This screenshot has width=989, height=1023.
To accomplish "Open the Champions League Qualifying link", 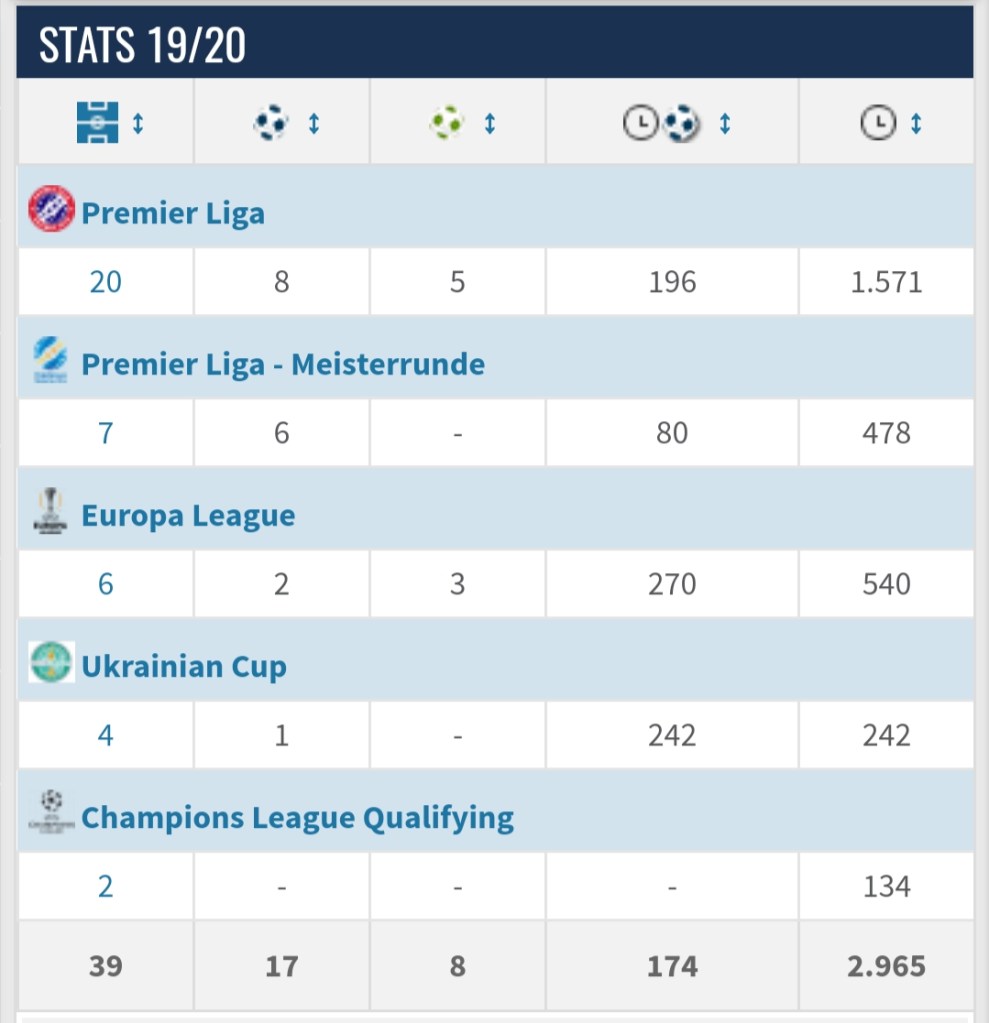I will (297, 817).
